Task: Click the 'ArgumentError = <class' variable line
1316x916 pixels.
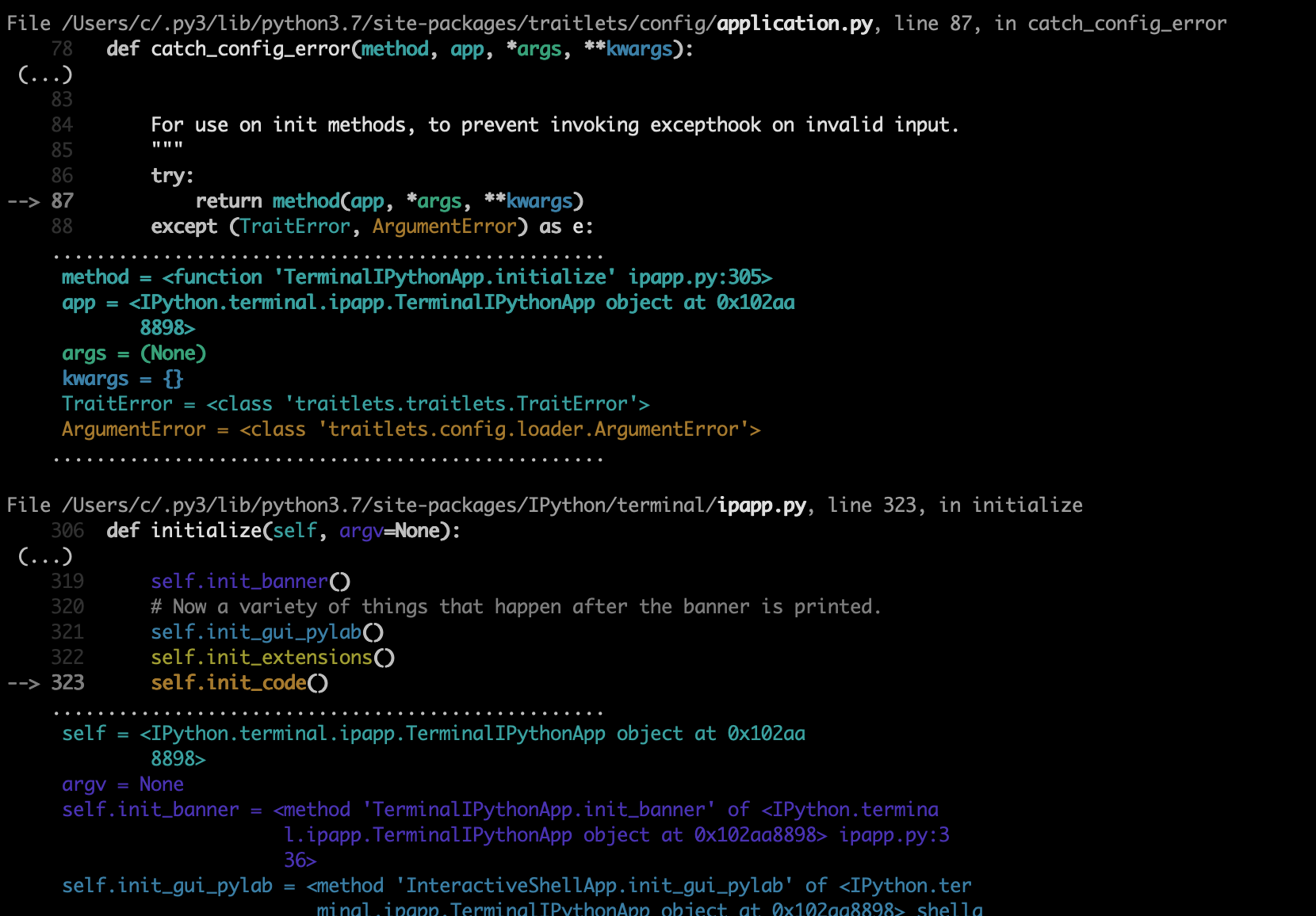Action: click(x=411, y=429)
